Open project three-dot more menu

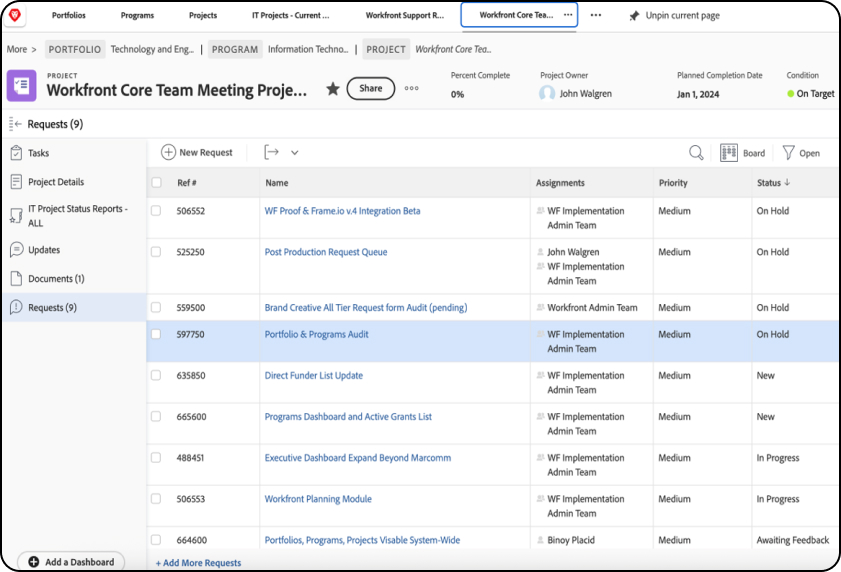pos(411,89)
